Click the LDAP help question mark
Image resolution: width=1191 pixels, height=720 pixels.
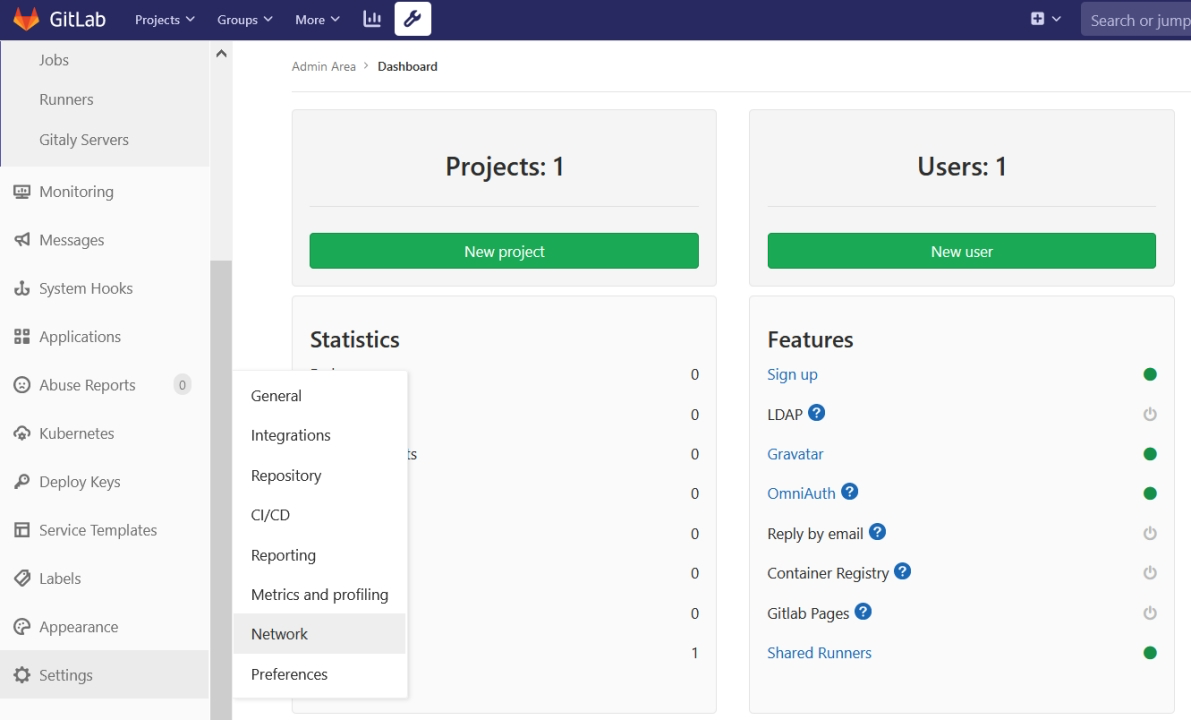point(817,412)
